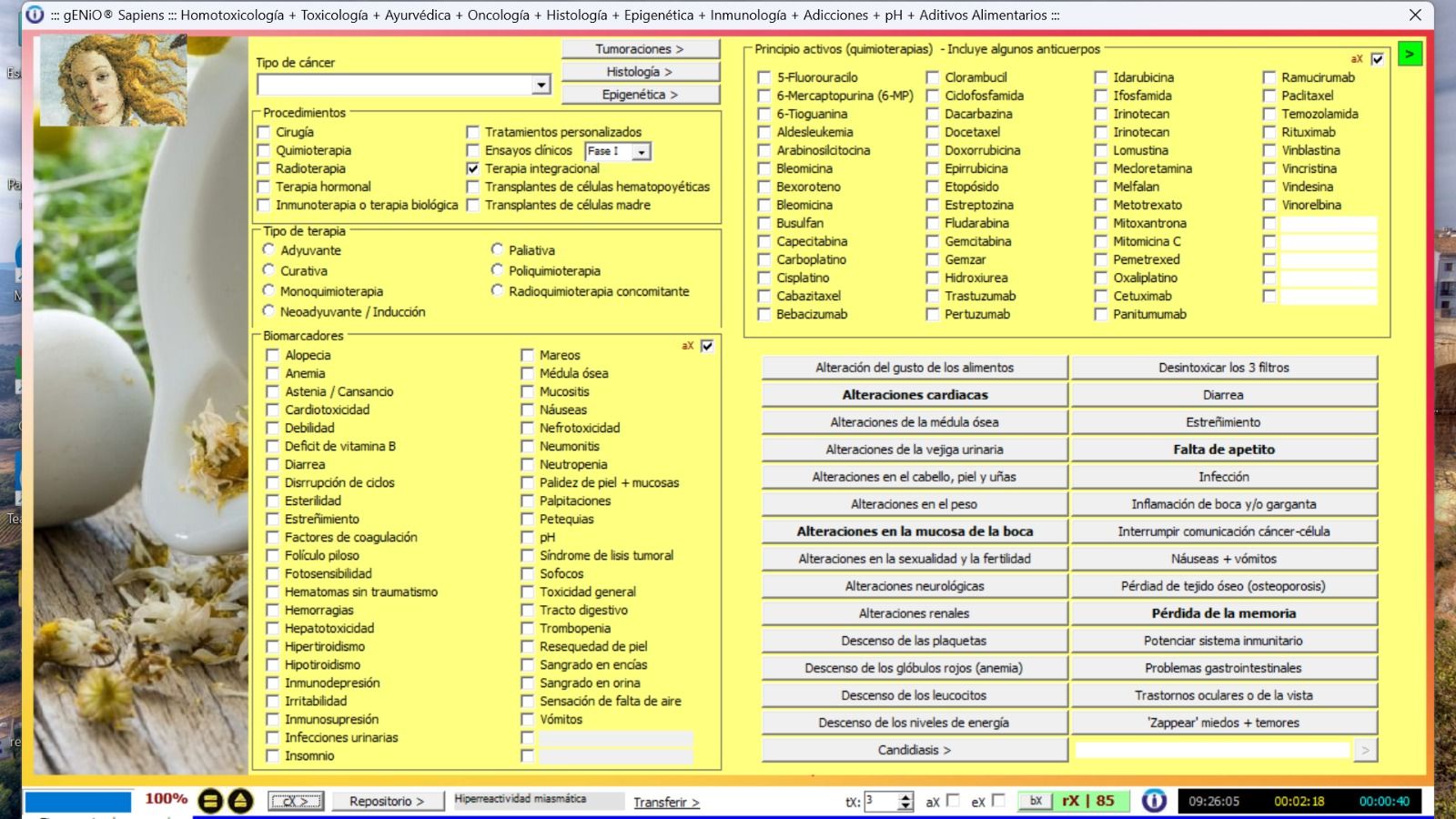Click Pérdida de la memoria button
The image size is (1456, 819).
point(1224,613)
